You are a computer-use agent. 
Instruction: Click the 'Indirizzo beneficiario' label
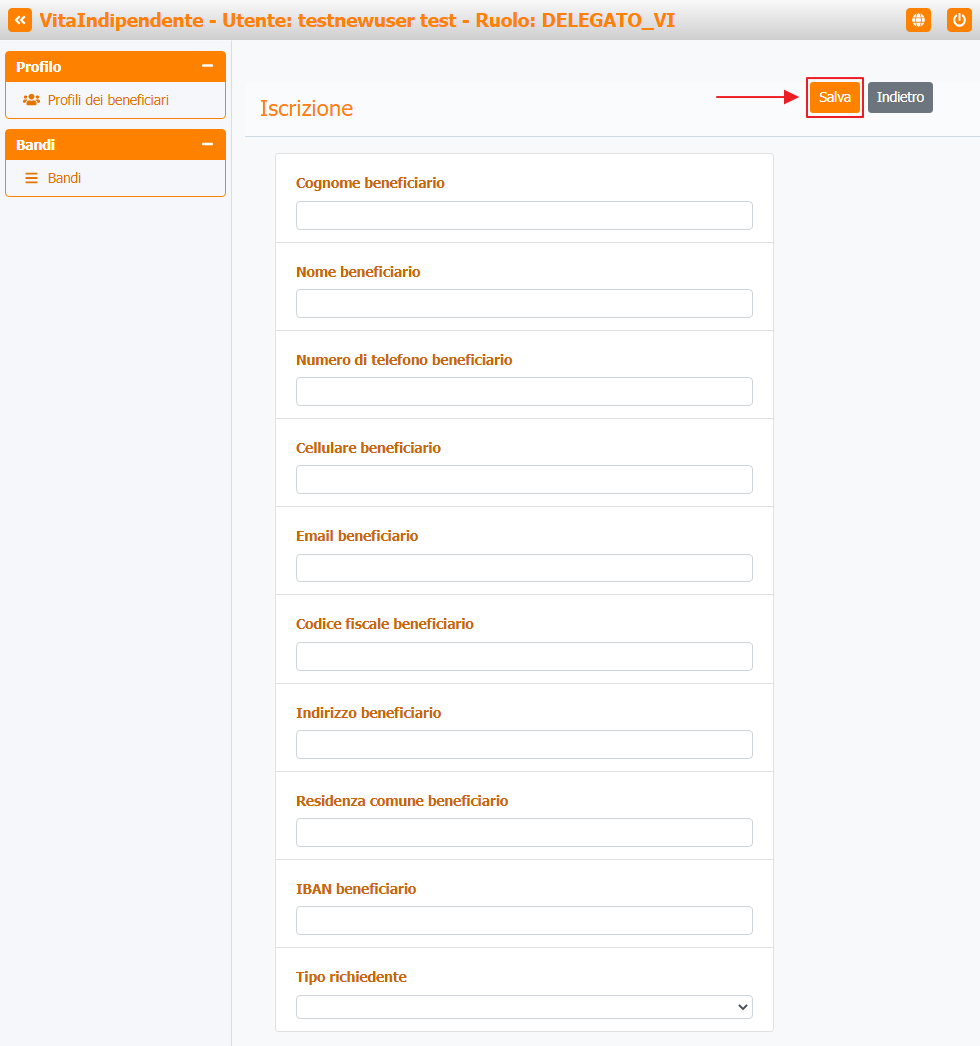click(369, 712)
